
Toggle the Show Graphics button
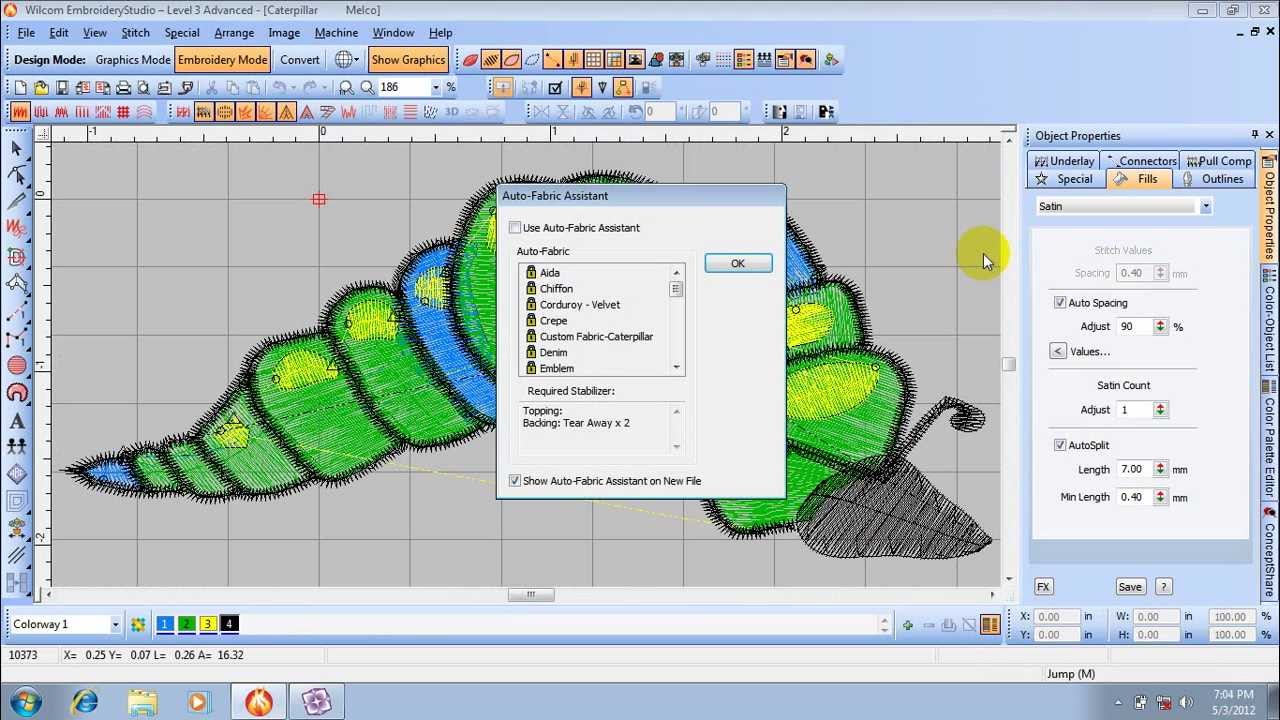coord(407,60)
